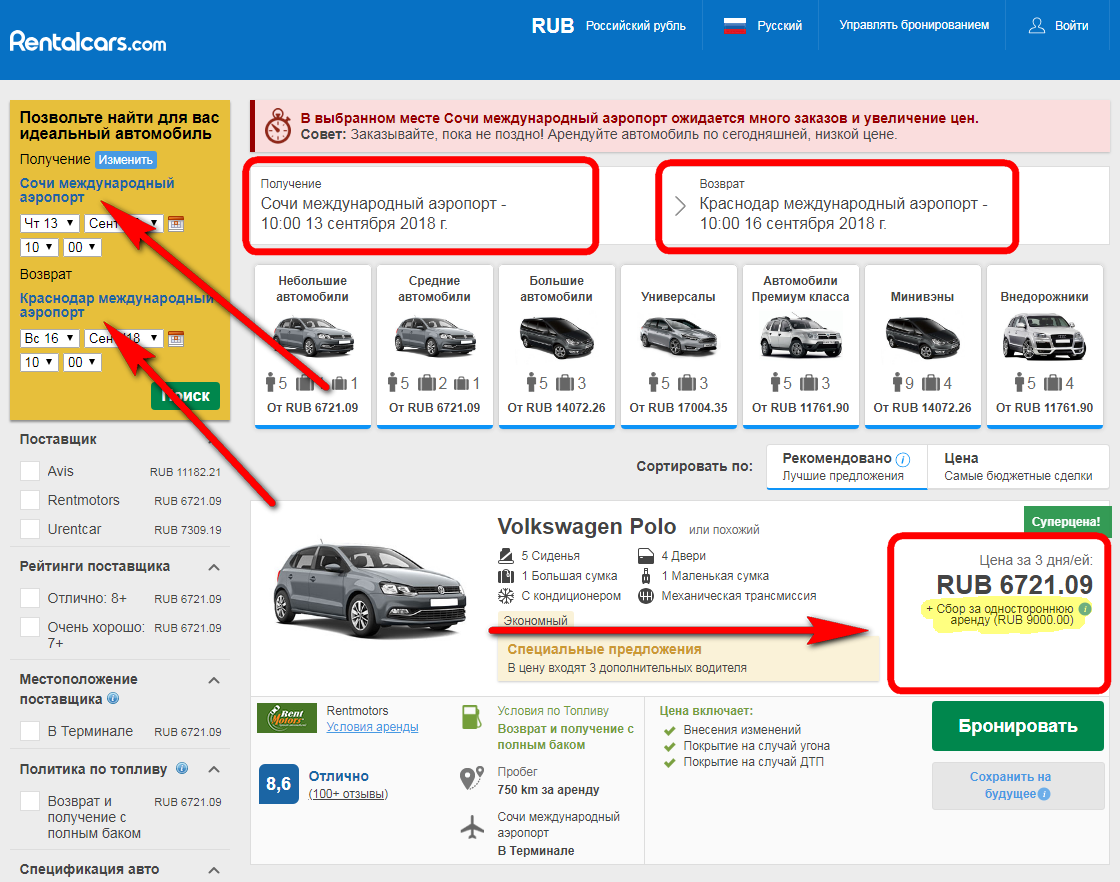Check the В Терминале location filter

coord(30,731)
